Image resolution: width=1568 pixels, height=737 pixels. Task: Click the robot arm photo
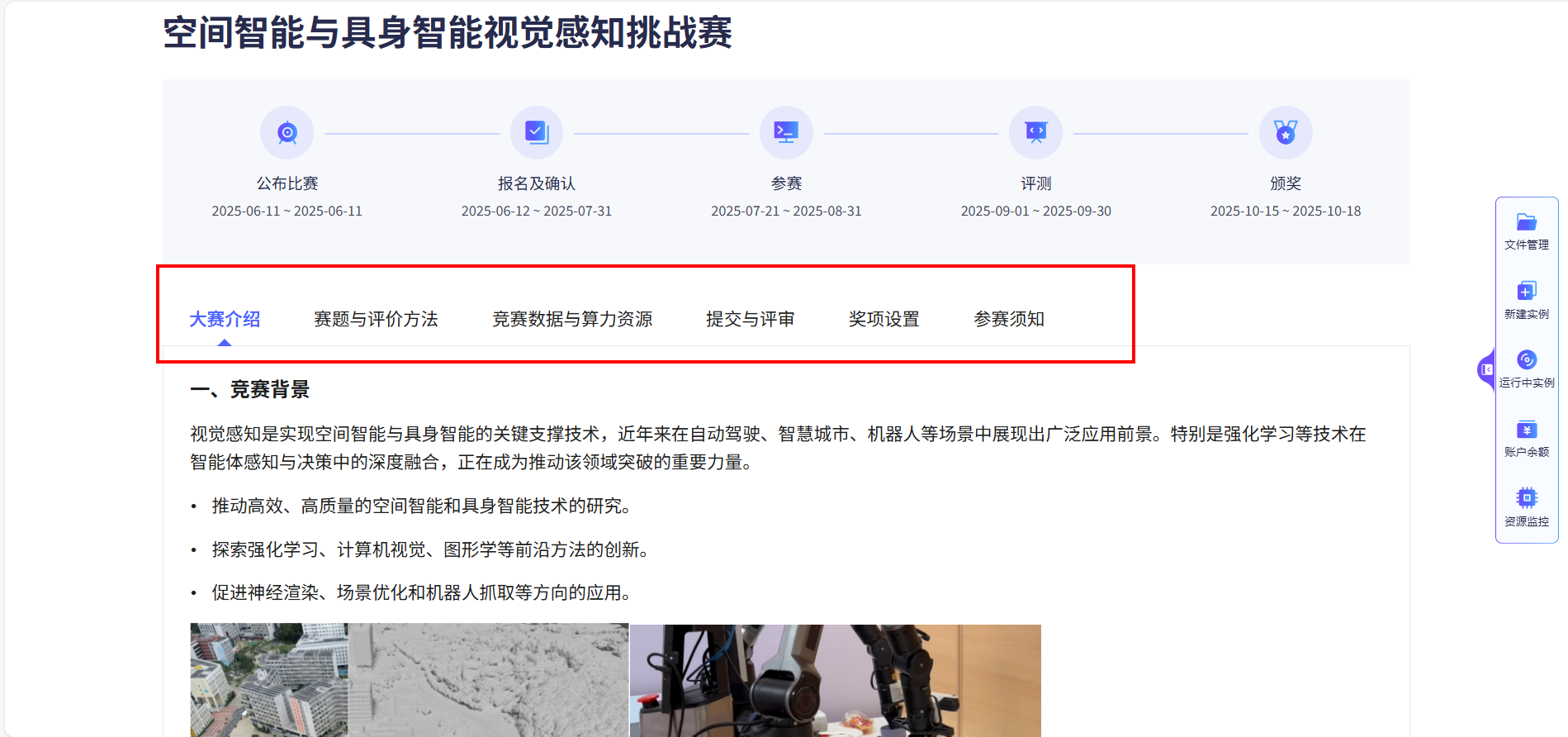coord(835,679)
